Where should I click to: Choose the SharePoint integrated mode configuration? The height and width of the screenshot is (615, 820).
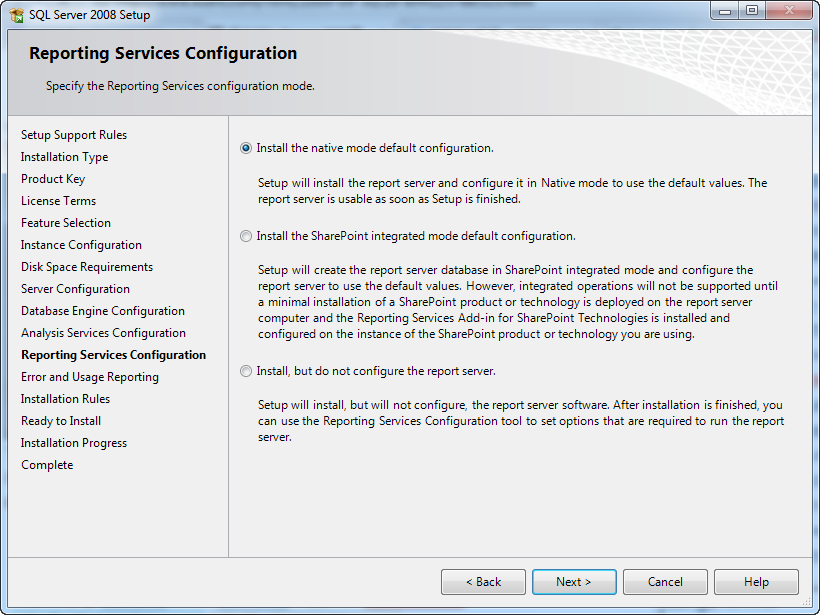pos(245,236)
